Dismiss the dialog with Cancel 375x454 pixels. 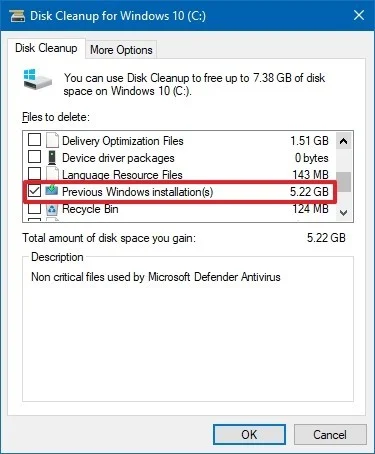(330, 434)
